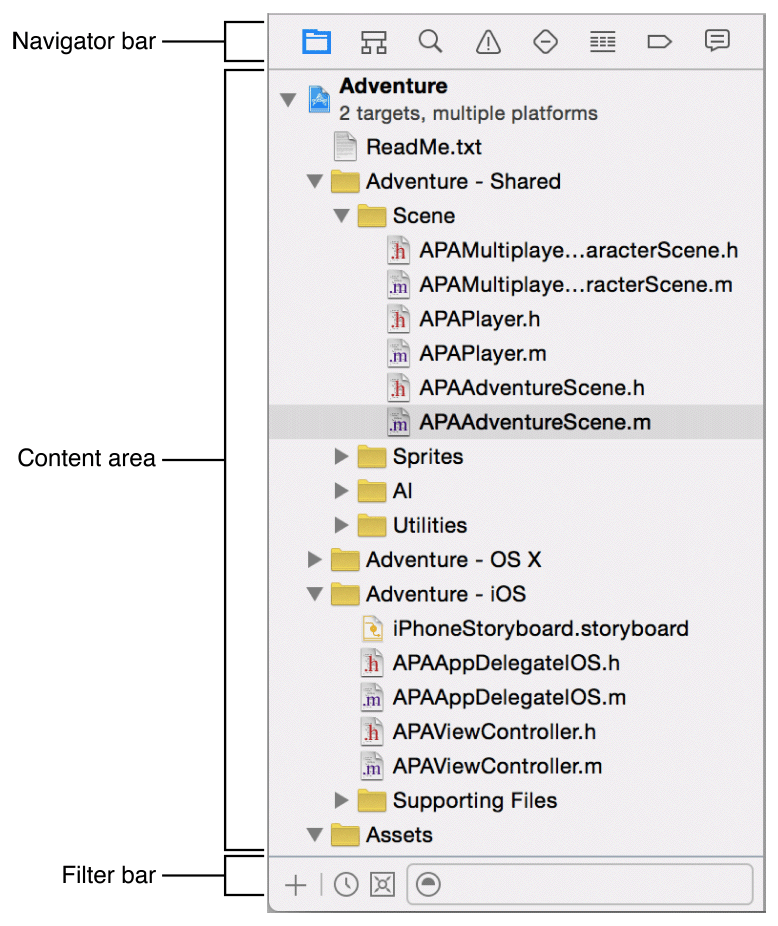Toggle source control status filter
The width and height of the screenshot is (778, 926).
click(382, 884)
